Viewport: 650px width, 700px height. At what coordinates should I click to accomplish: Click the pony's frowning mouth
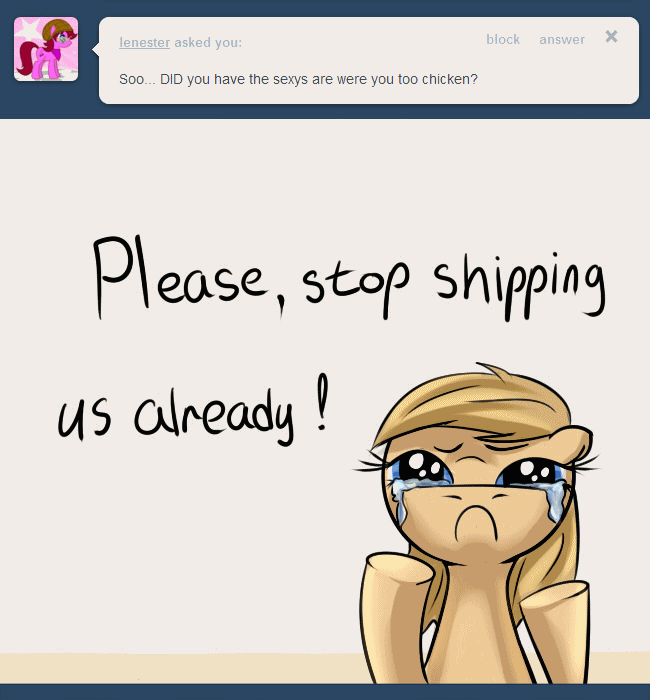[475, 521]
